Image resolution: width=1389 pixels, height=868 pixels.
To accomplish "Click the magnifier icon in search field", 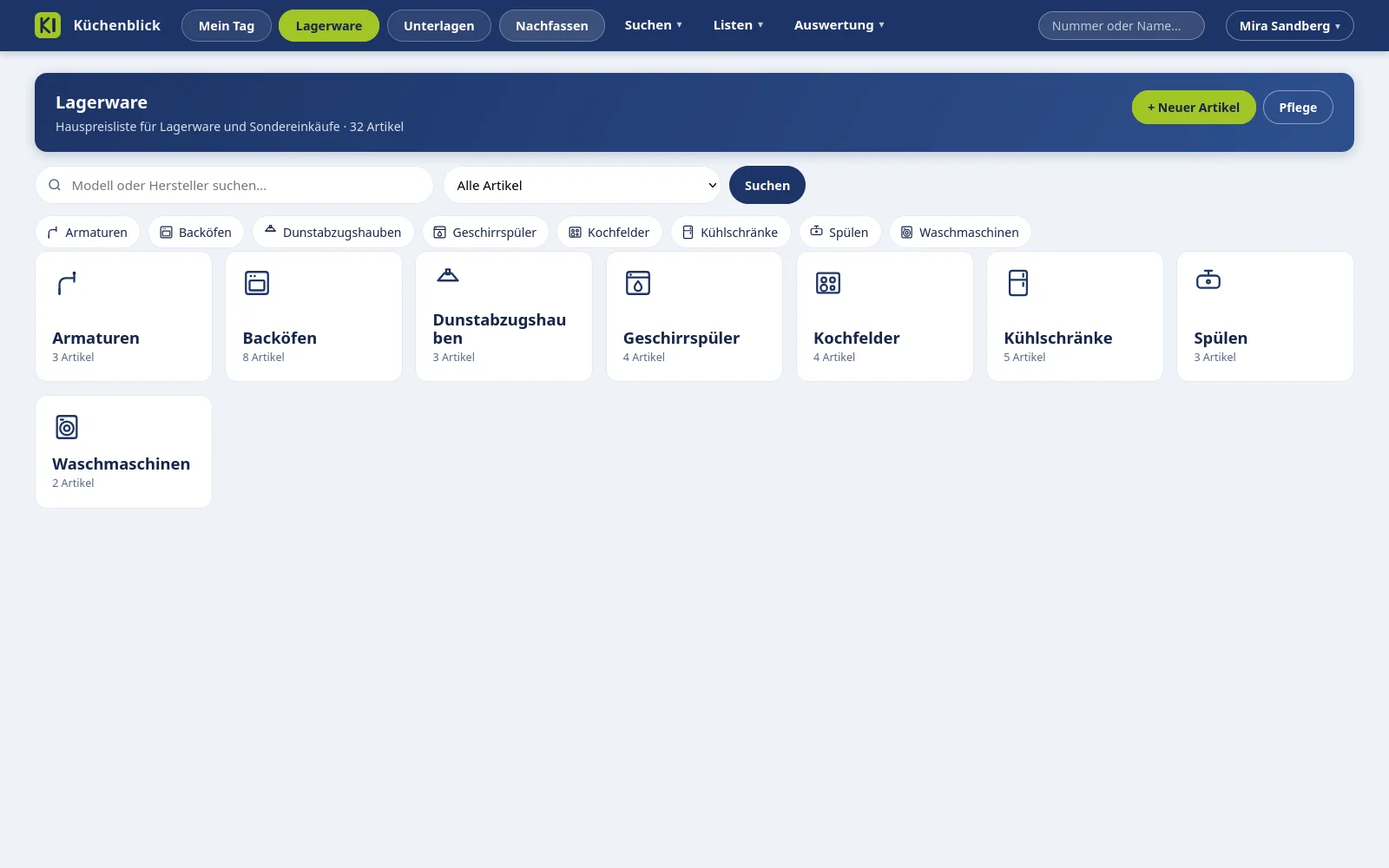I will [55, 185].
